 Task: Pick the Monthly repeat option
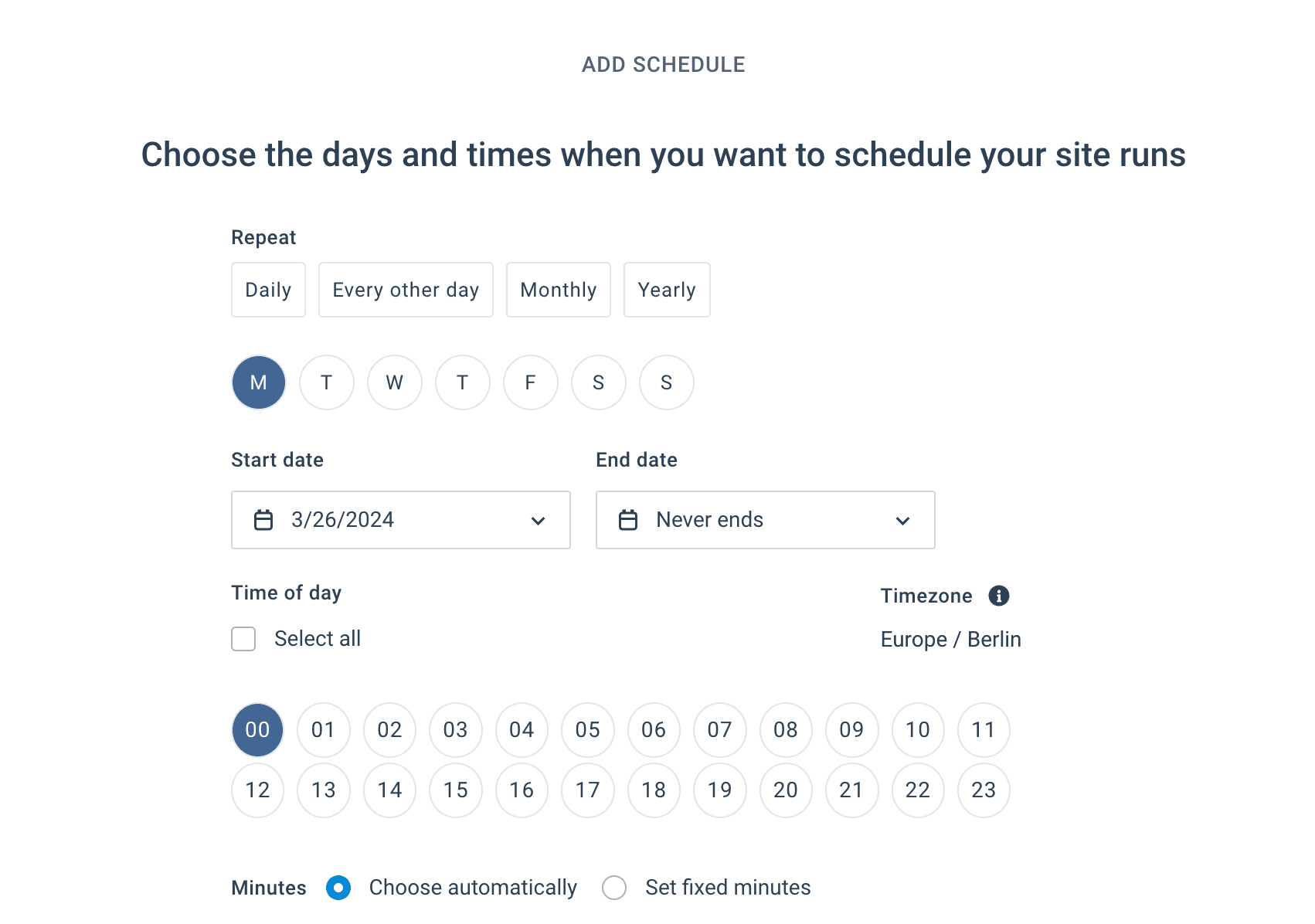pyautogui.click(x=558, y=290)
